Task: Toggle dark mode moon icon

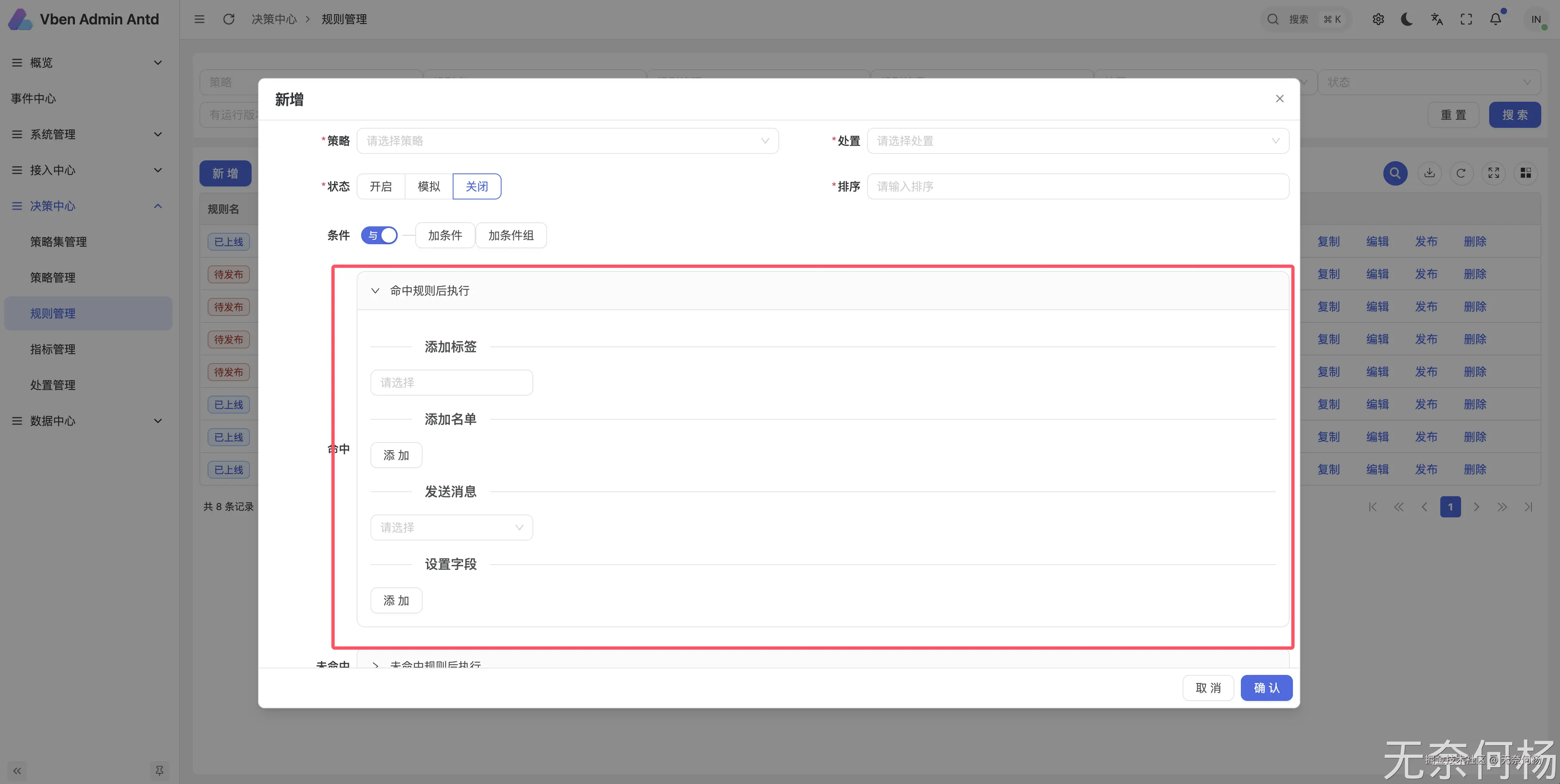Action: pyautogui.click(x=1407, y=20)
